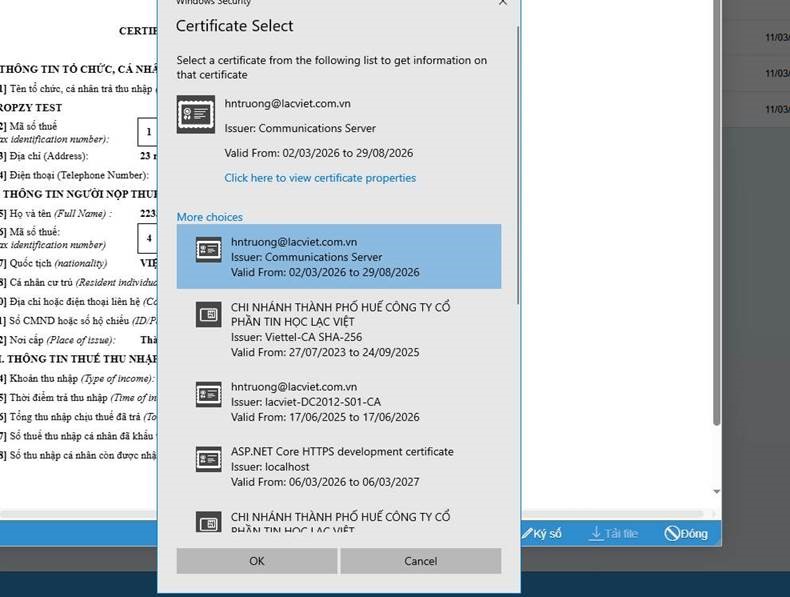The width and height of the screenshot is (790, 597).
Task: Click the smart card icon of the bottom partially visible certificate
Action: [x=208, y=521]
